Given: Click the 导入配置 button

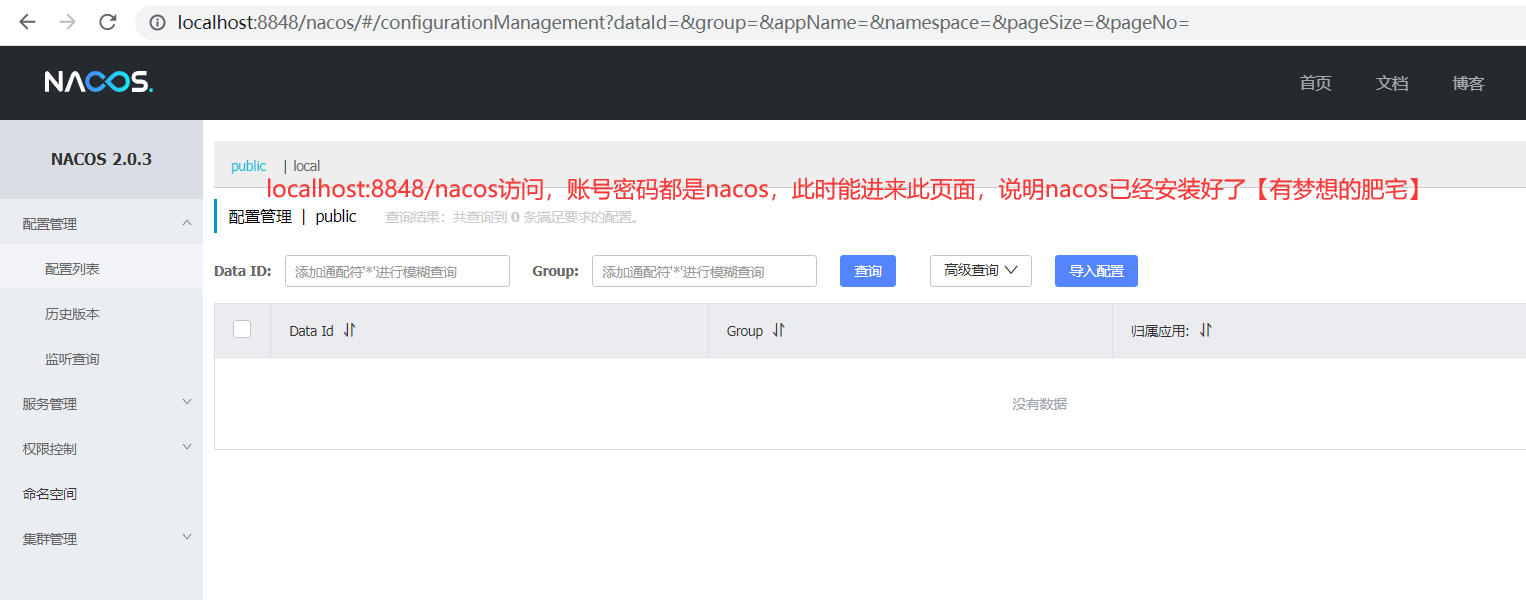Looking at the screenshot, I should pyautogui.click(x=1096, y=271).
